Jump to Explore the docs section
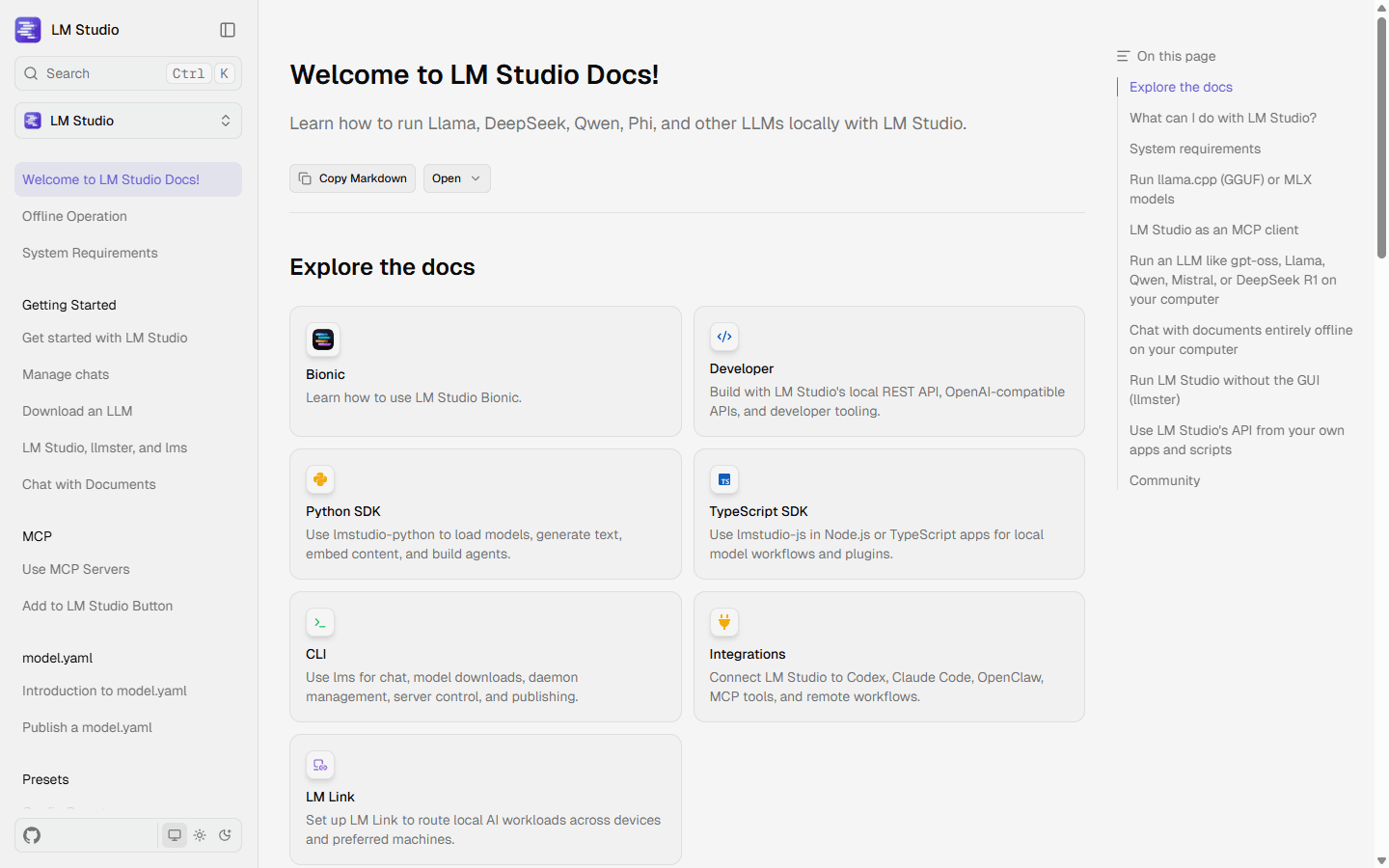 pyautogui.click(x=1181, y=87)
